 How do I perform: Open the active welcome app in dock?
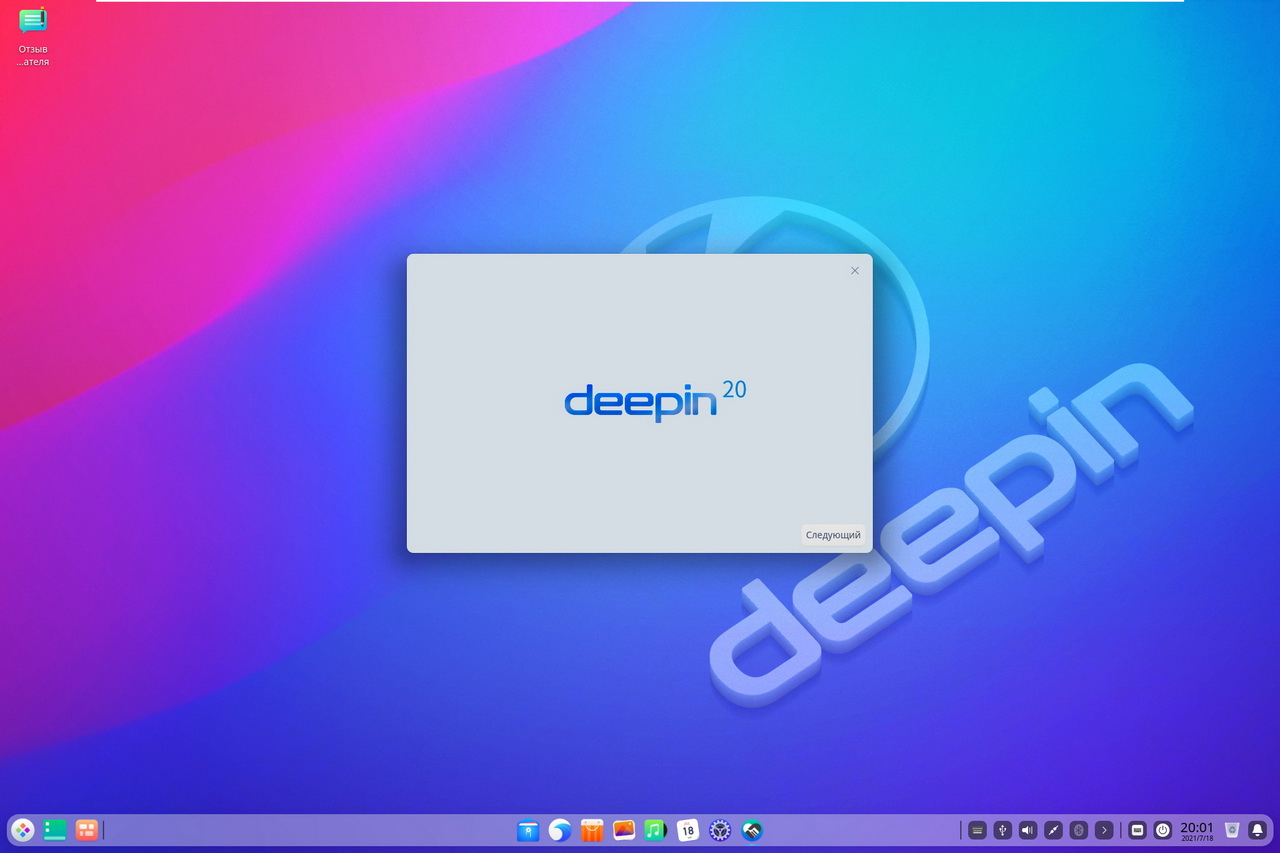[752, 830]
